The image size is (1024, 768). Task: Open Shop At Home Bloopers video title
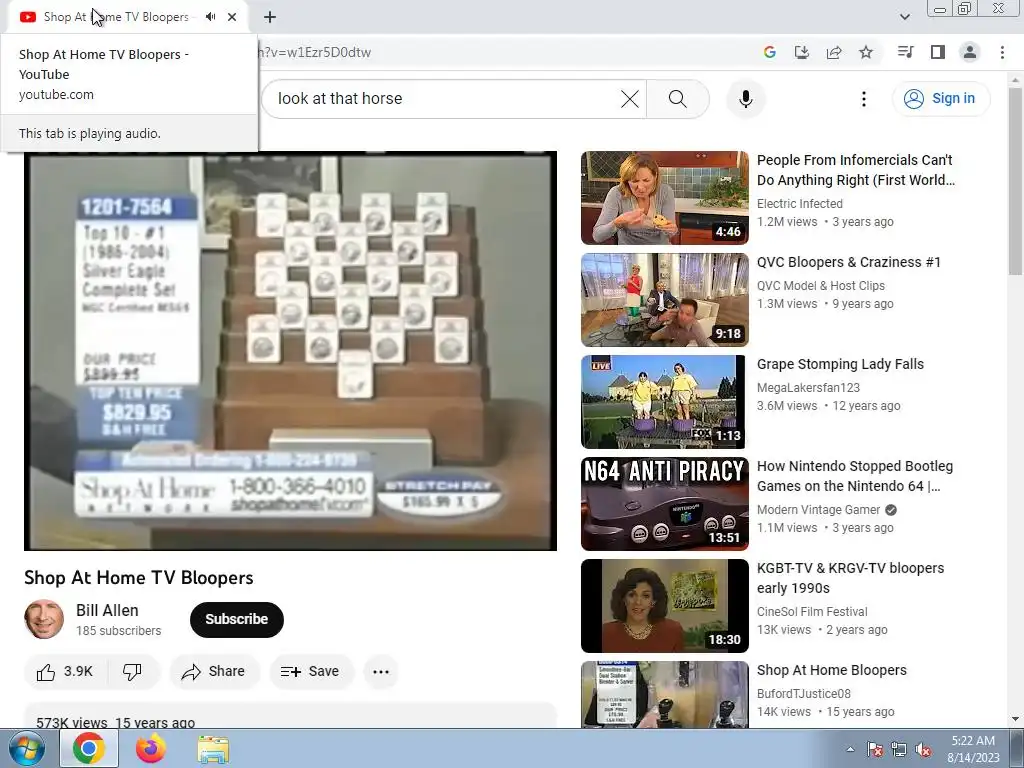point(831,670)
